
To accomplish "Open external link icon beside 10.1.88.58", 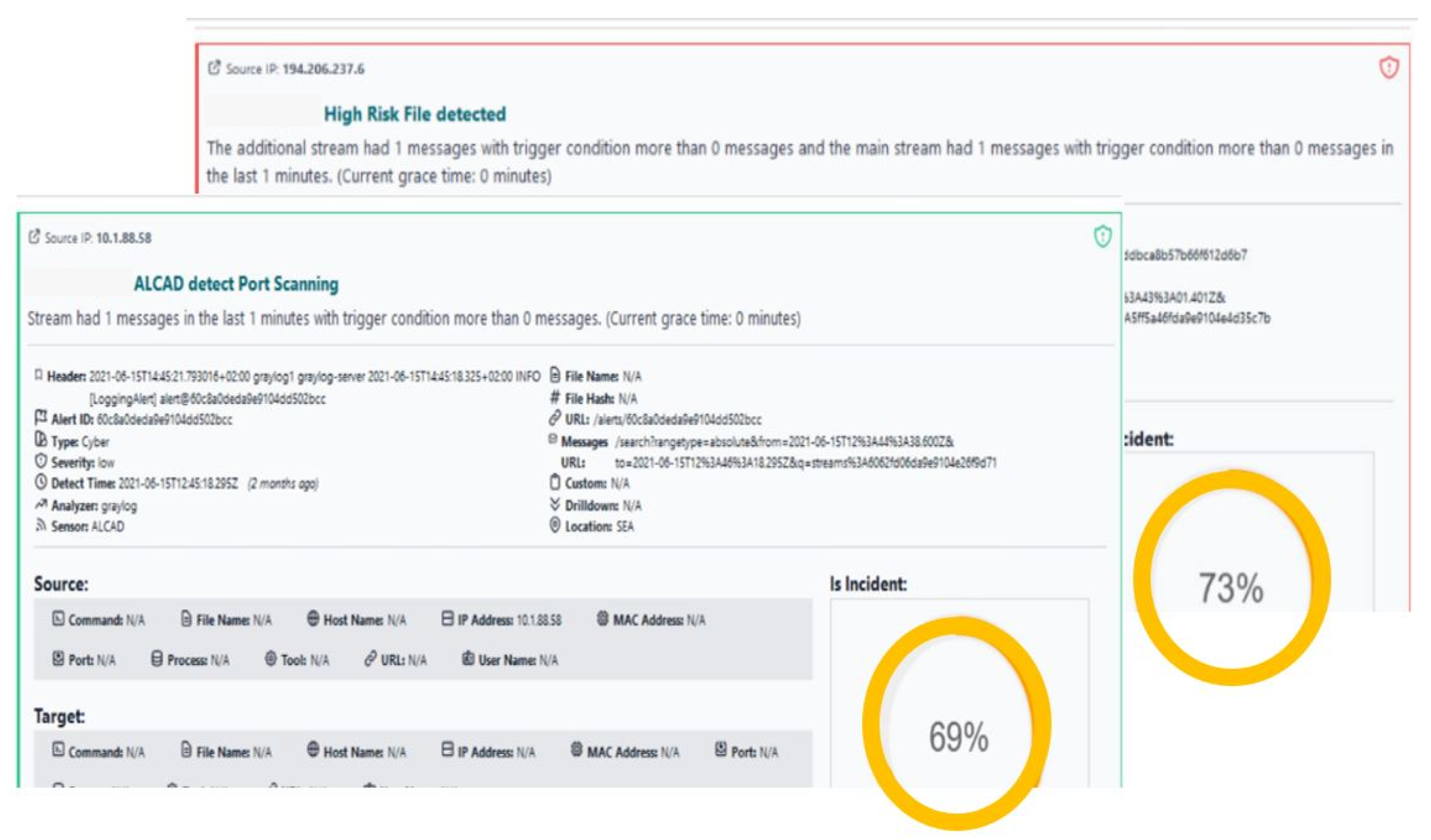I will pyautogui.click(x=34, y=237).
